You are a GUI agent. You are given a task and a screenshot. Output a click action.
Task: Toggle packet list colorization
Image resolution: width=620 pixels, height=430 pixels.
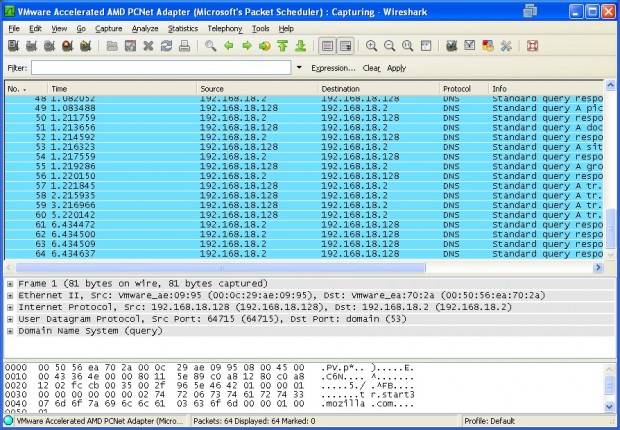click(327, 46)
